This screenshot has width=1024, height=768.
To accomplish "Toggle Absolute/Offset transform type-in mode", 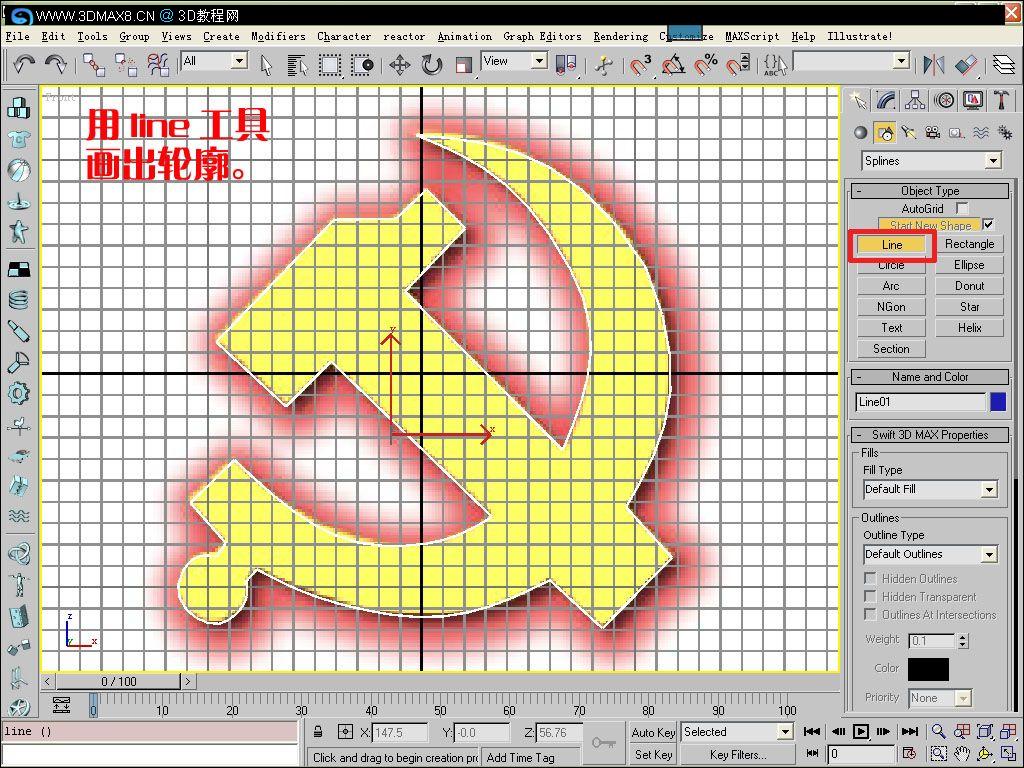I will 345,731.
